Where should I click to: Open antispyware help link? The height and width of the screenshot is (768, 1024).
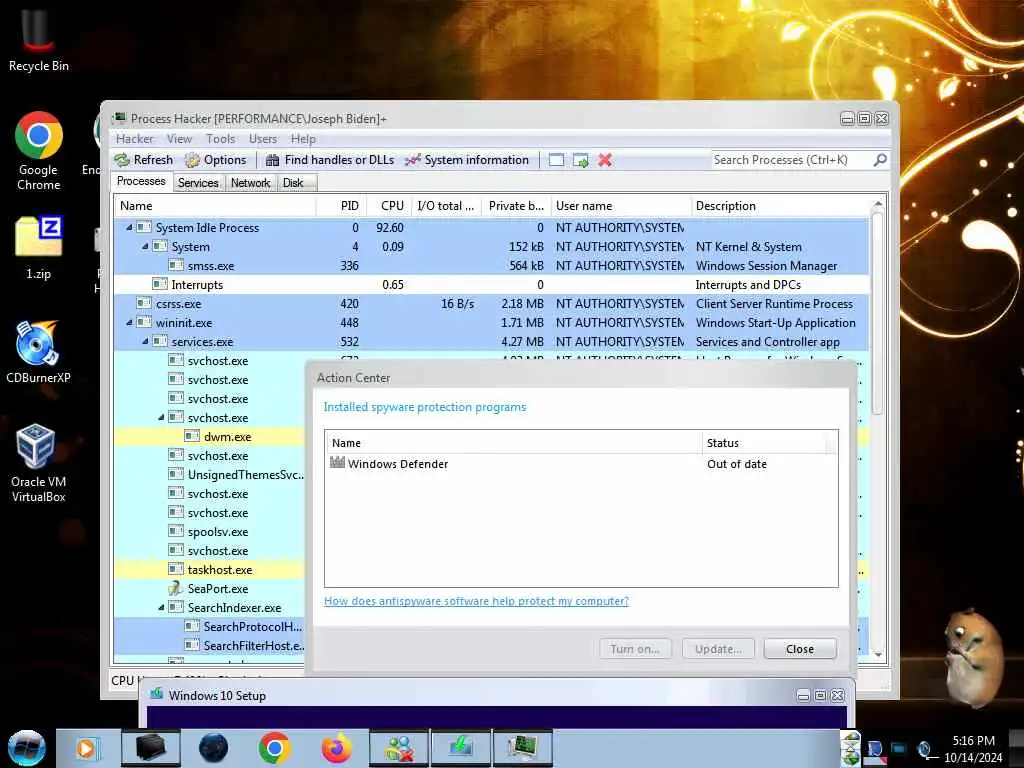[x=476, y=601]
